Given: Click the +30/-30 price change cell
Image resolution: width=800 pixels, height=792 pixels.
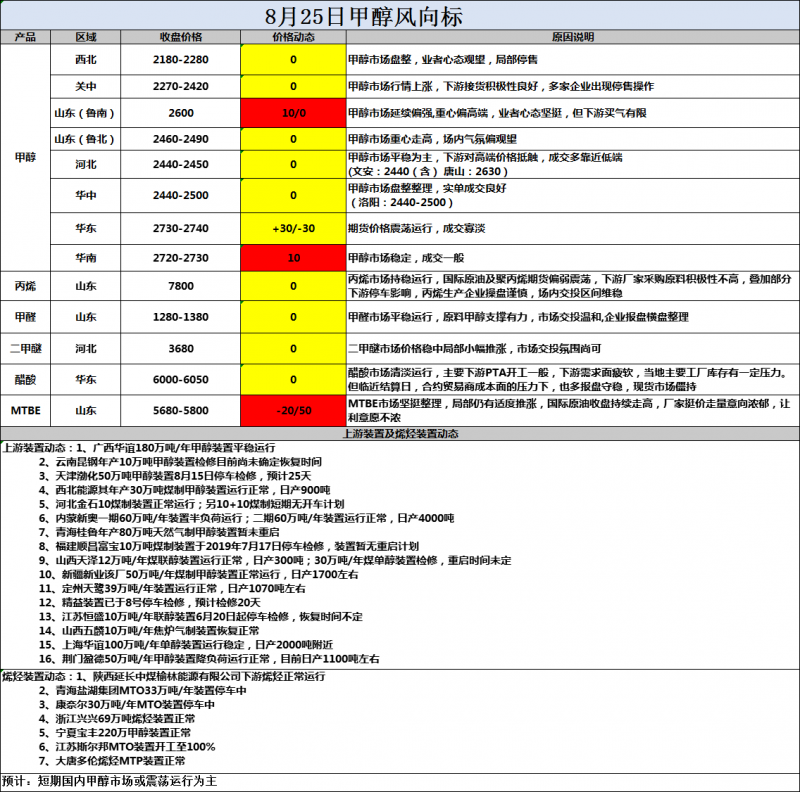Looking at the screenshot, I should 293,228.
